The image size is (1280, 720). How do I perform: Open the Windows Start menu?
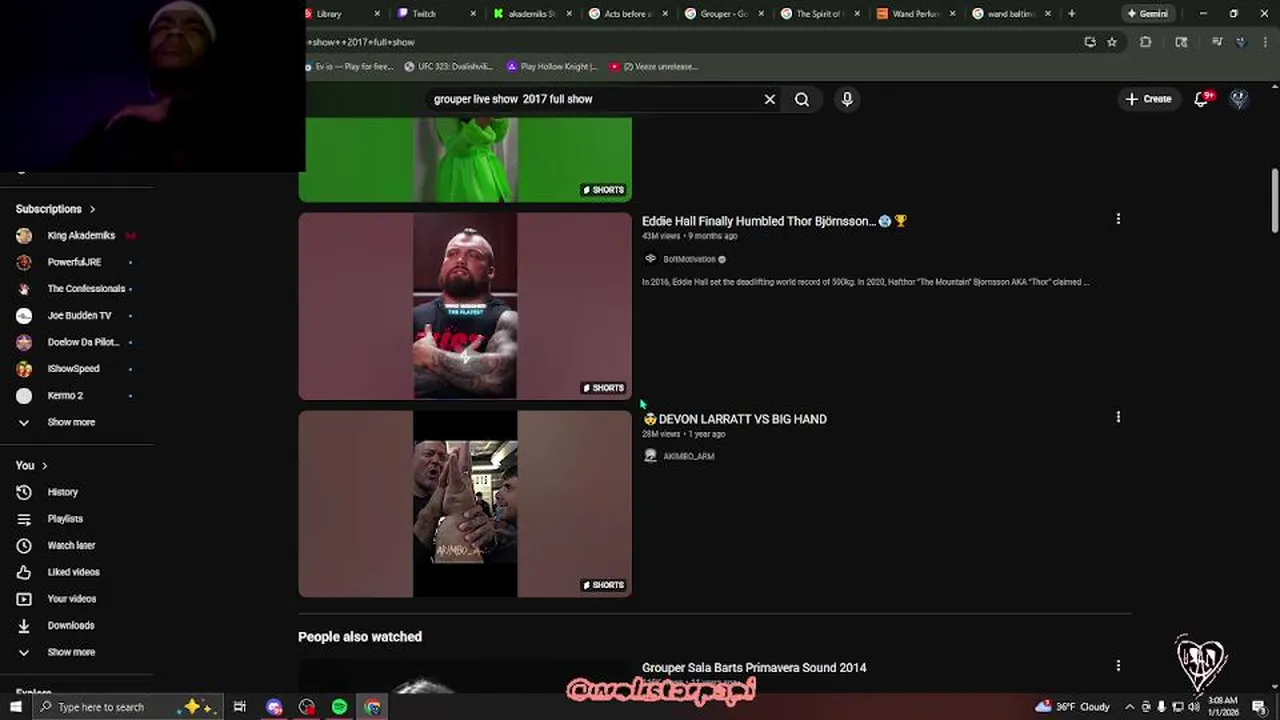[15, 707]
